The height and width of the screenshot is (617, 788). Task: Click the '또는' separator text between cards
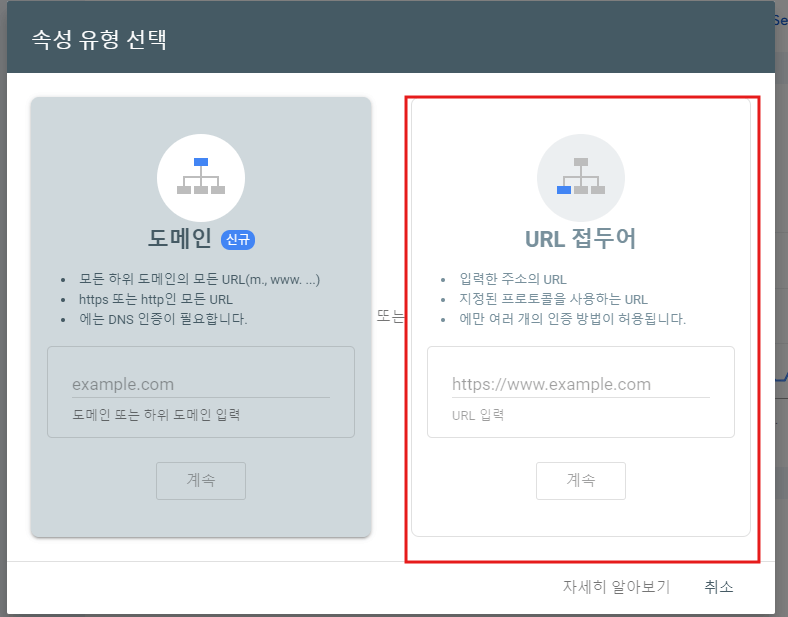[390, 316]
